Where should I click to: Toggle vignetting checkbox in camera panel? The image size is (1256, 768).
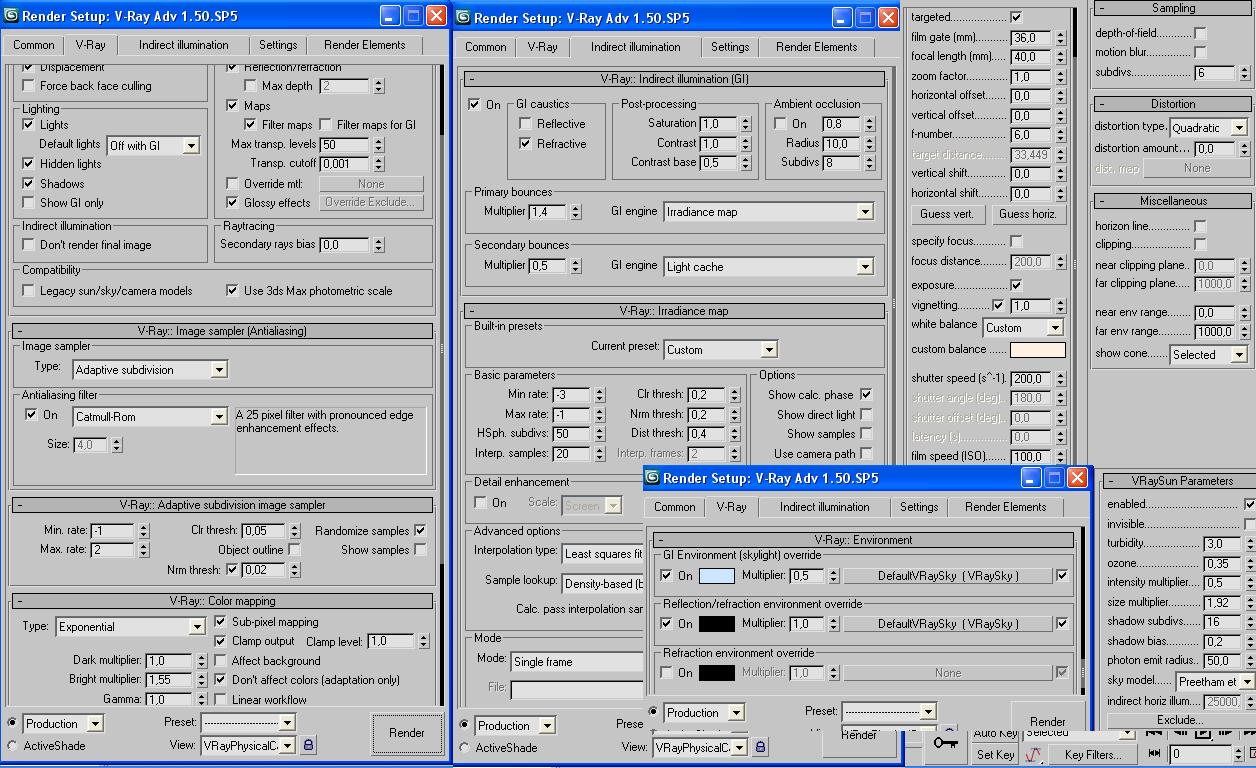click(x=998, y=305)
